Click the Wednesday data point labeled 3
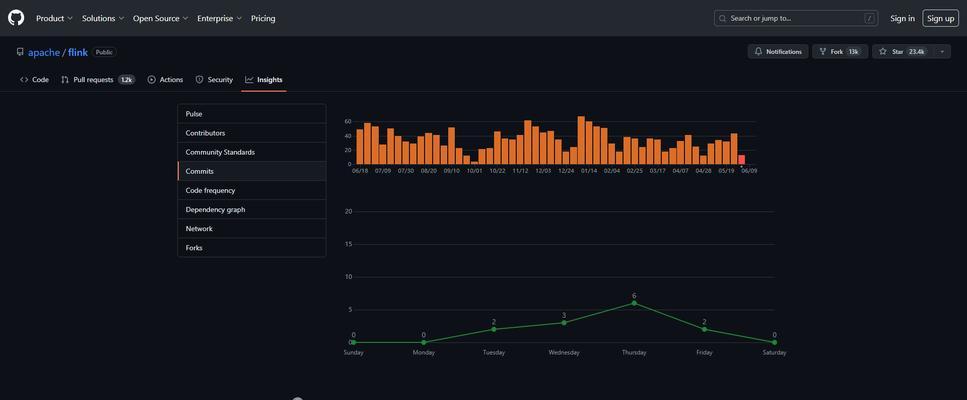Screen dimensions: 967x400 tap(564, 323)
